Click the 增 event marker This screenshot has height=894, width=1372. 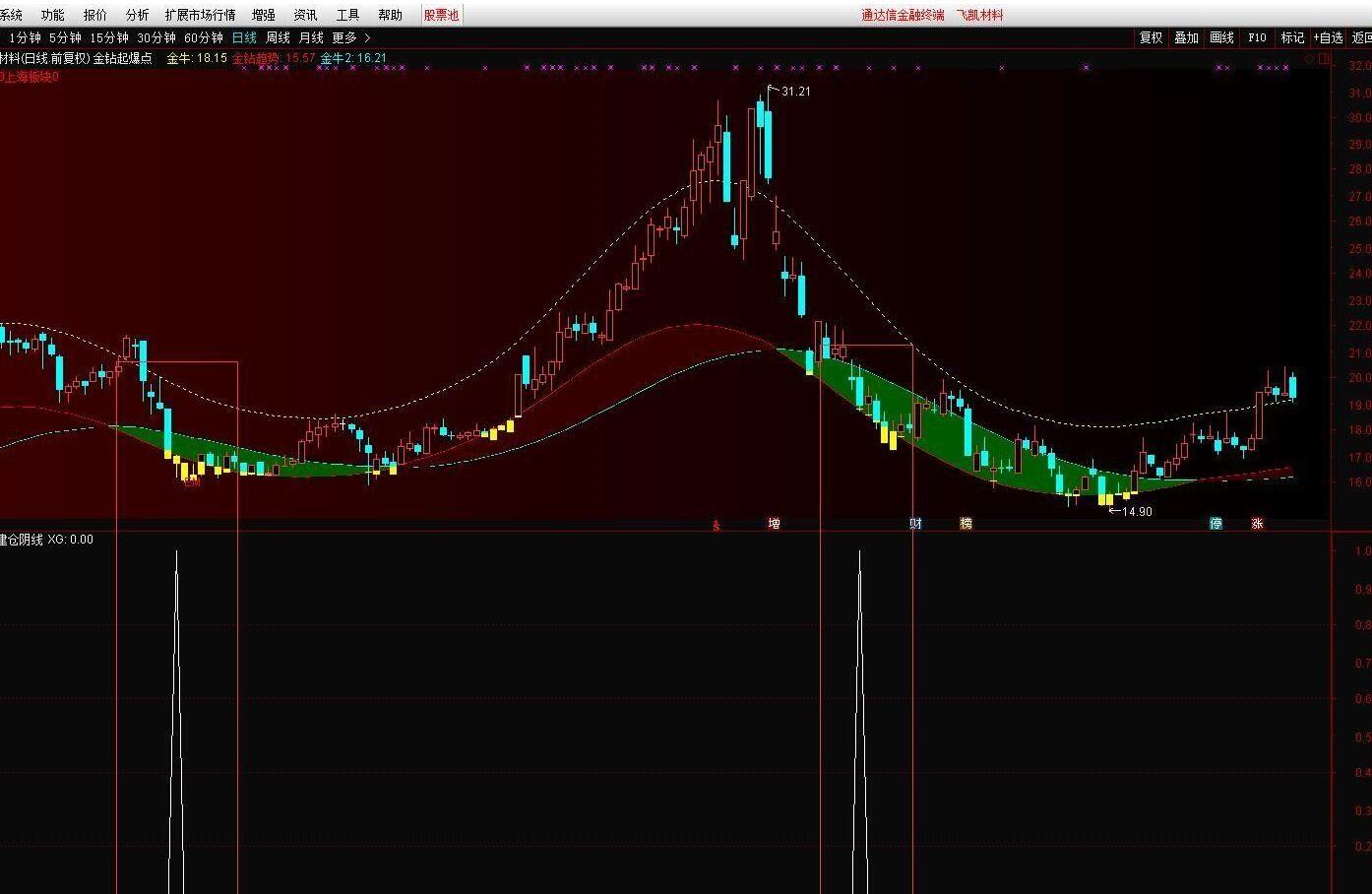(774, 524)
